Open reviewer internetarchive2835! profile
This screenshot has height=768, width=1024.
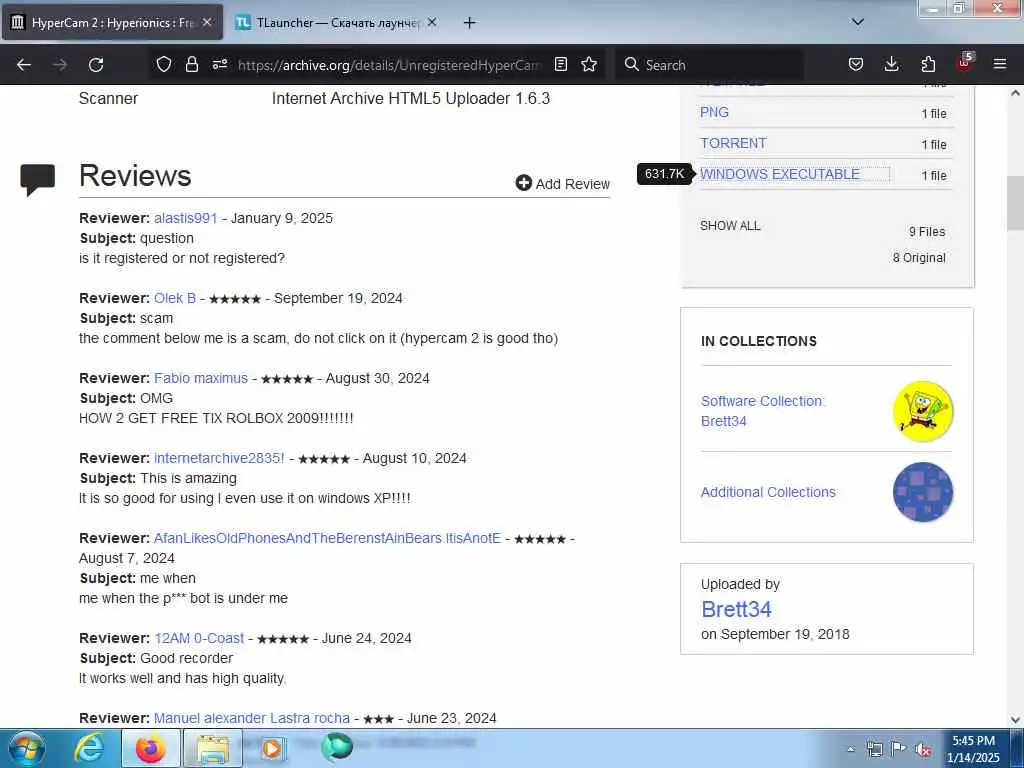pyautogui.click(x=219, y=458)
